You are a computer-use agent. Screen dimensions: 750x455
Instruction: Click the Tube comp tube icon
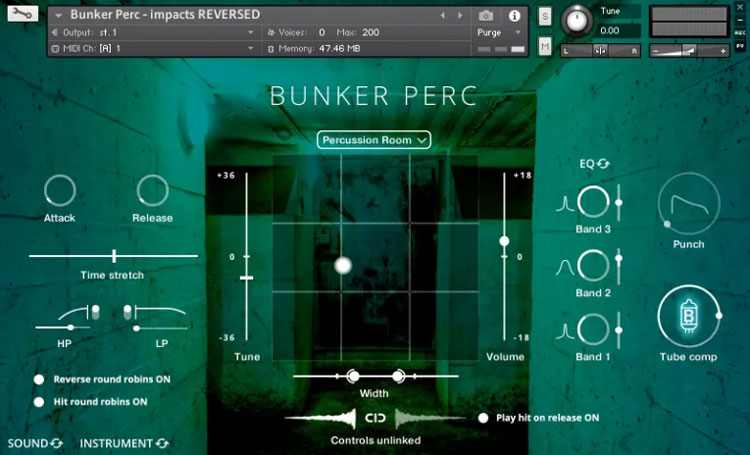pyautogui.click(x=689, y=316)
